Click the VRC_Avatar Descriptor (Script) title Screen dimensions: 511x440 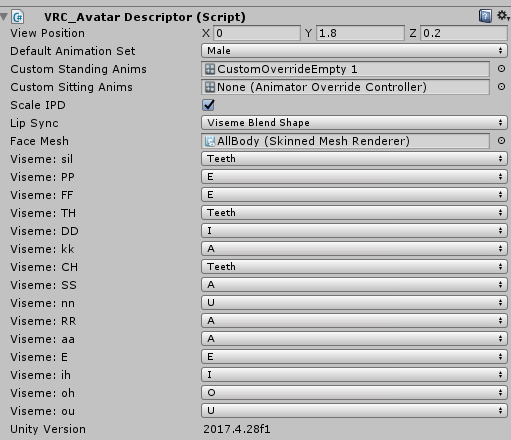pos(145,17)
